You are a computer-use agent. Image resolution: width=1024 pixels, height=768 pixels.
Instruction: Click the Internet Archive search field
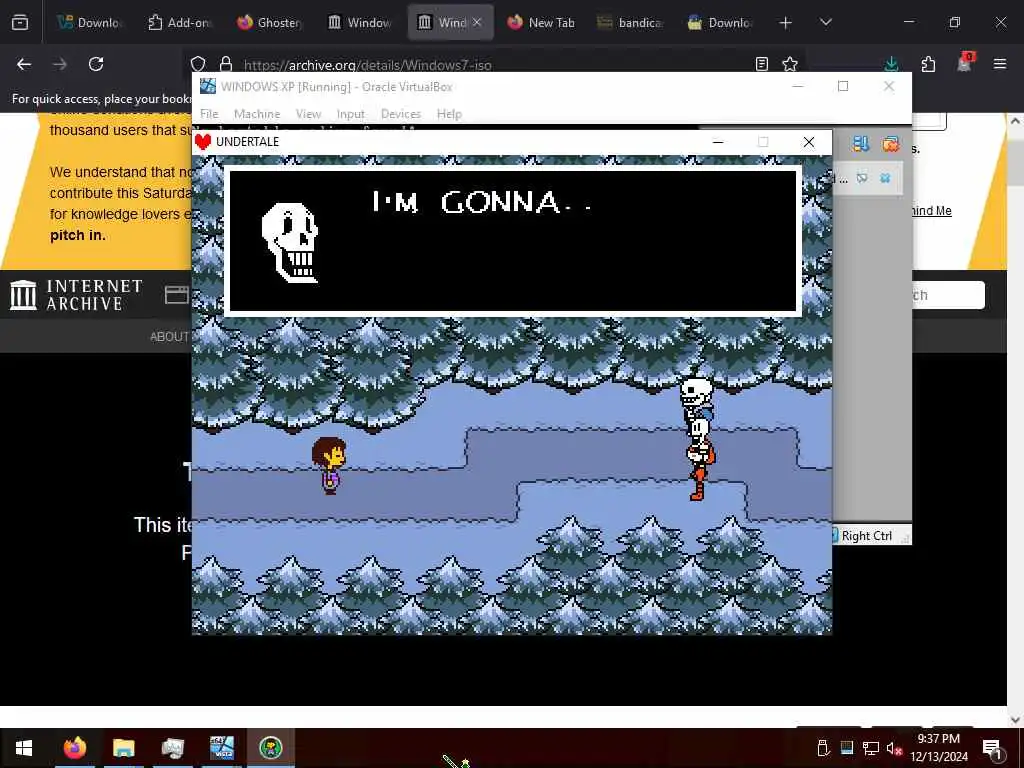[947, 295]
